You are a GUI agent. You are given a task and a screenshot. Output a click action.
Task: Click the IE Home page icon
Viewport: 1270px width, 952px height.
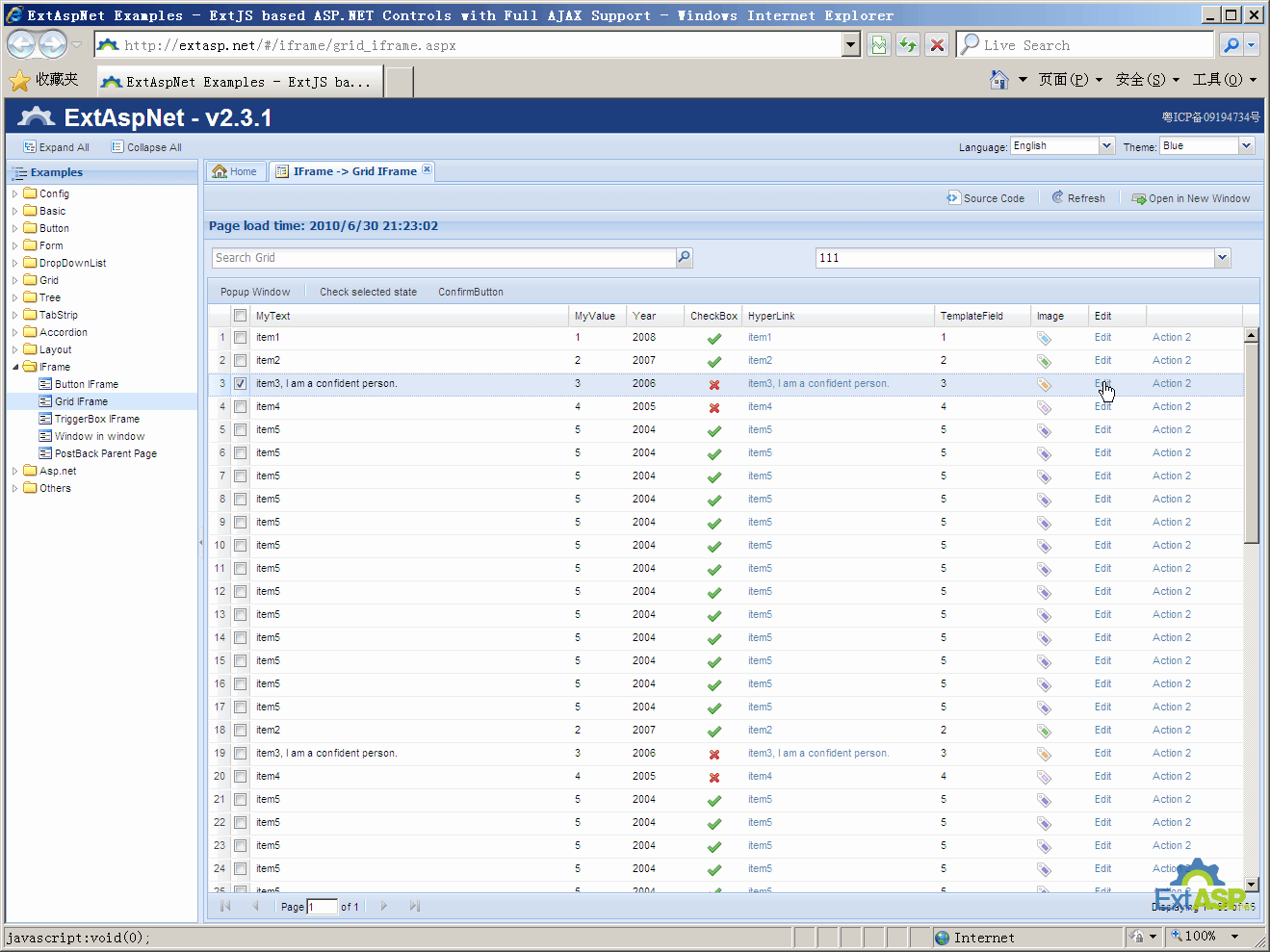coord(999,80)
